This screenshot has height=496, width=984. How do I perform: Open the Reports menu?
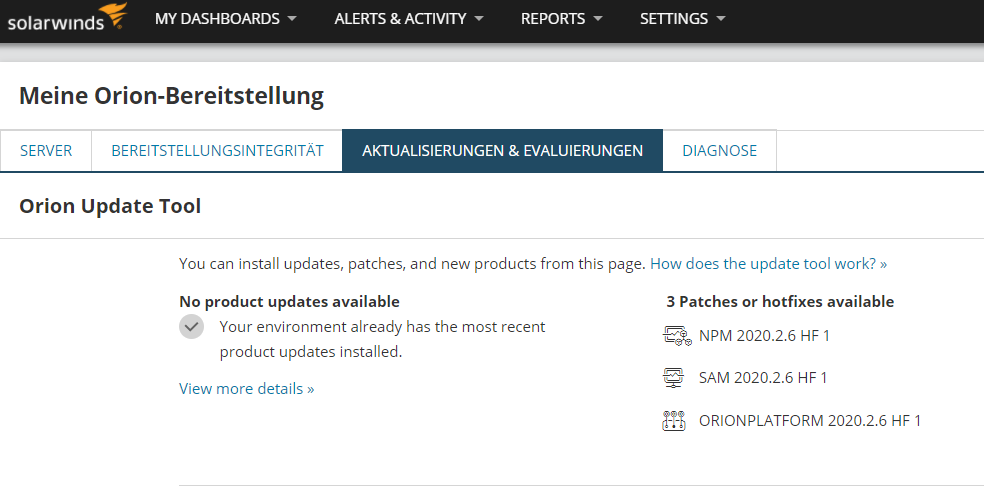click(561, 19)
